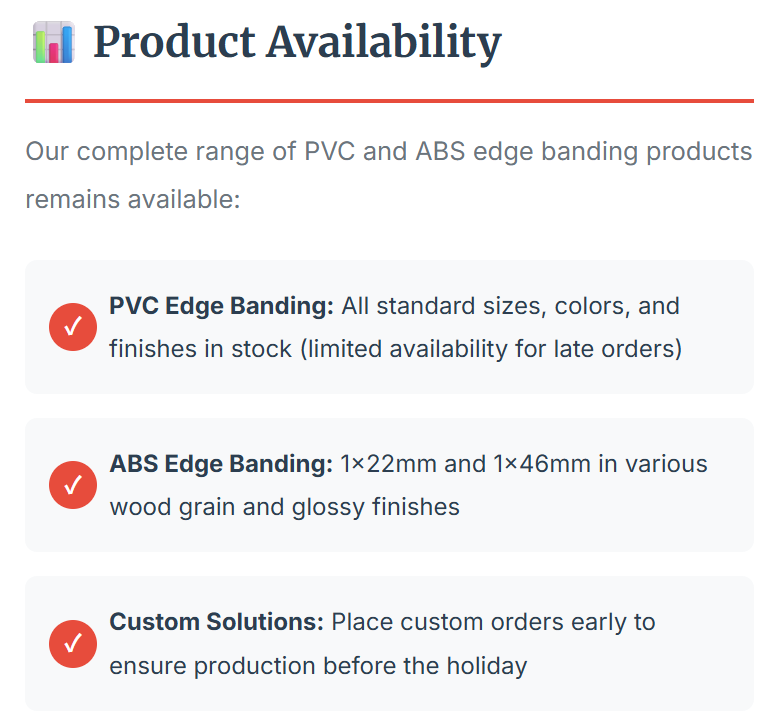Click the "wood grain and glossy finishes" text
Screen dimensions: 777x717
[x=284, y=507]
